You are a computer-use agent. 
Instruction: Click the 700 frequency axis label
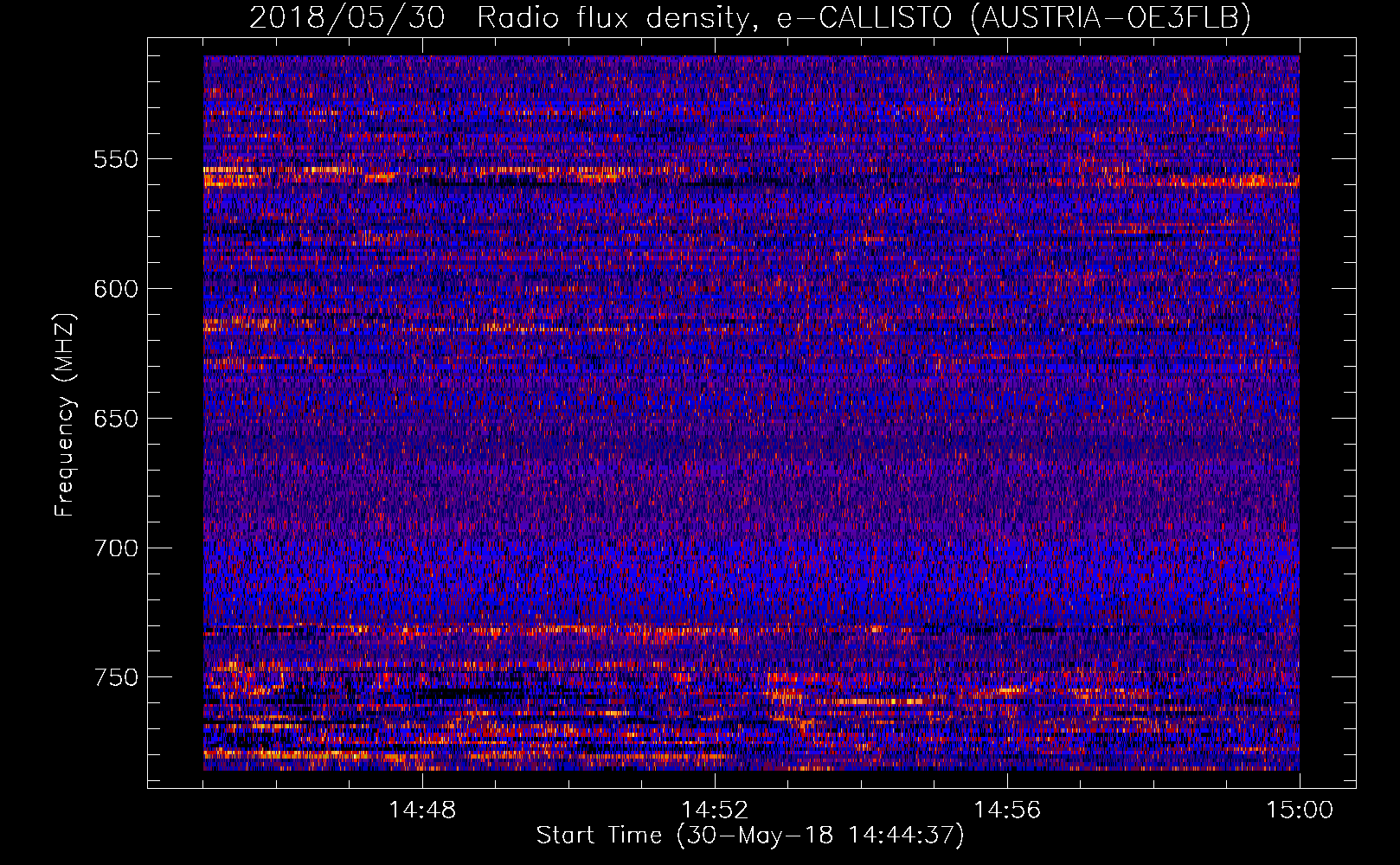(116, 548)
